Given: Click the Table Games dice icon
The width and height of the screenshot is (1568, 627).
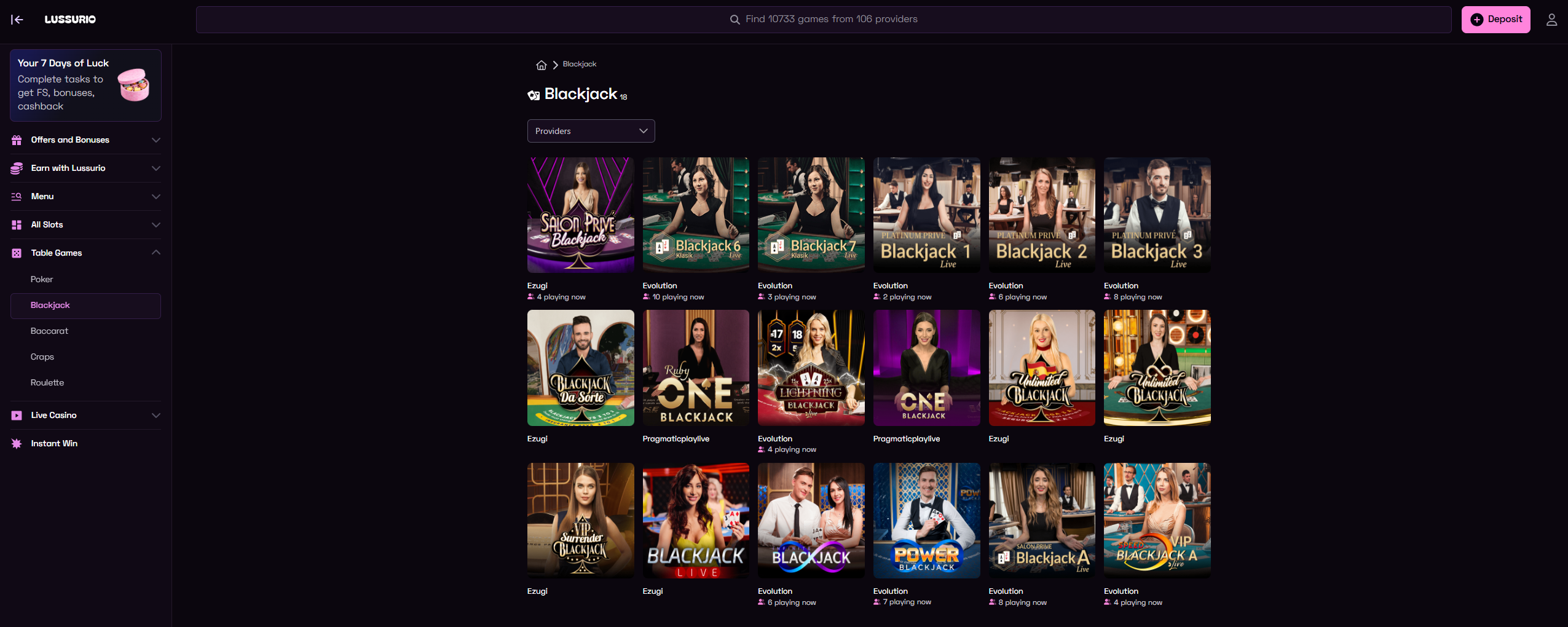Looking at the screenshot, I should pyautogui.click(x=17, y=253).
